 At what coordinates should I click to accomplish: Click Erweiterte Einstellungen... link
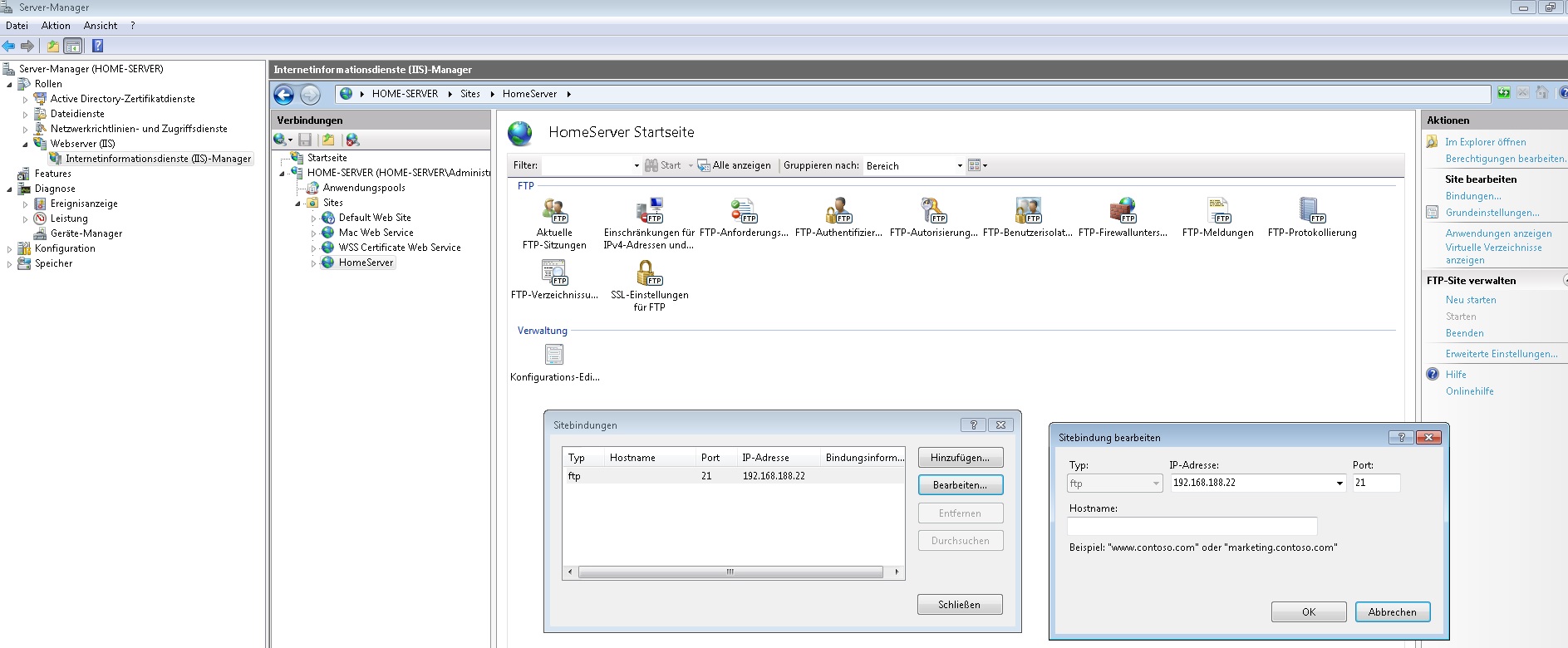tap(1502, 354)
